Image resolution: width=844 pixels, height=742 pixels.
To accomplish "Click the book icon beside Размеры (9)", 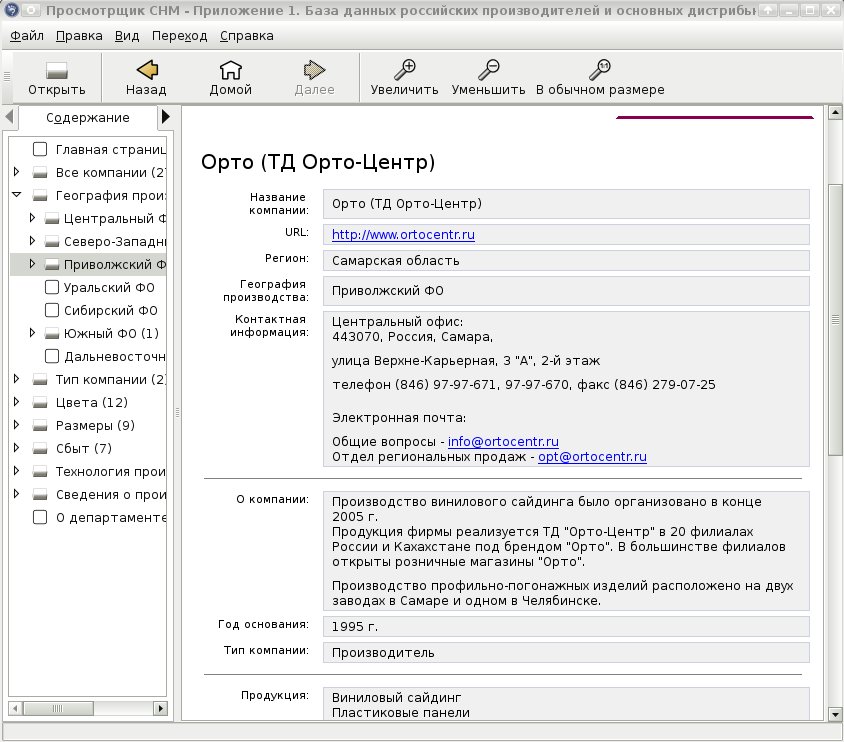I will point(40,426).
